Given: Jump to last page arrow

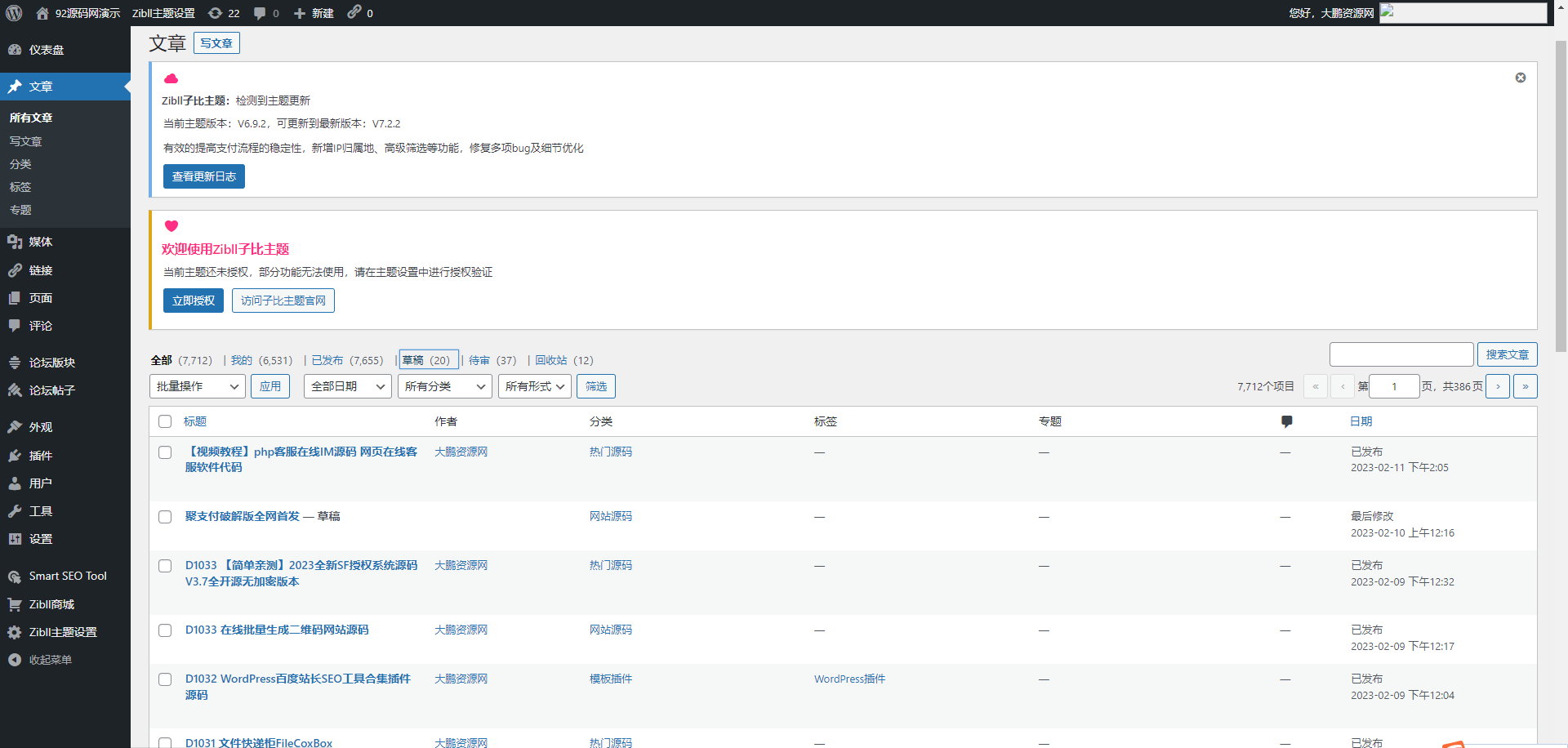Looking at the screenshot, I should pos(1526,386).
